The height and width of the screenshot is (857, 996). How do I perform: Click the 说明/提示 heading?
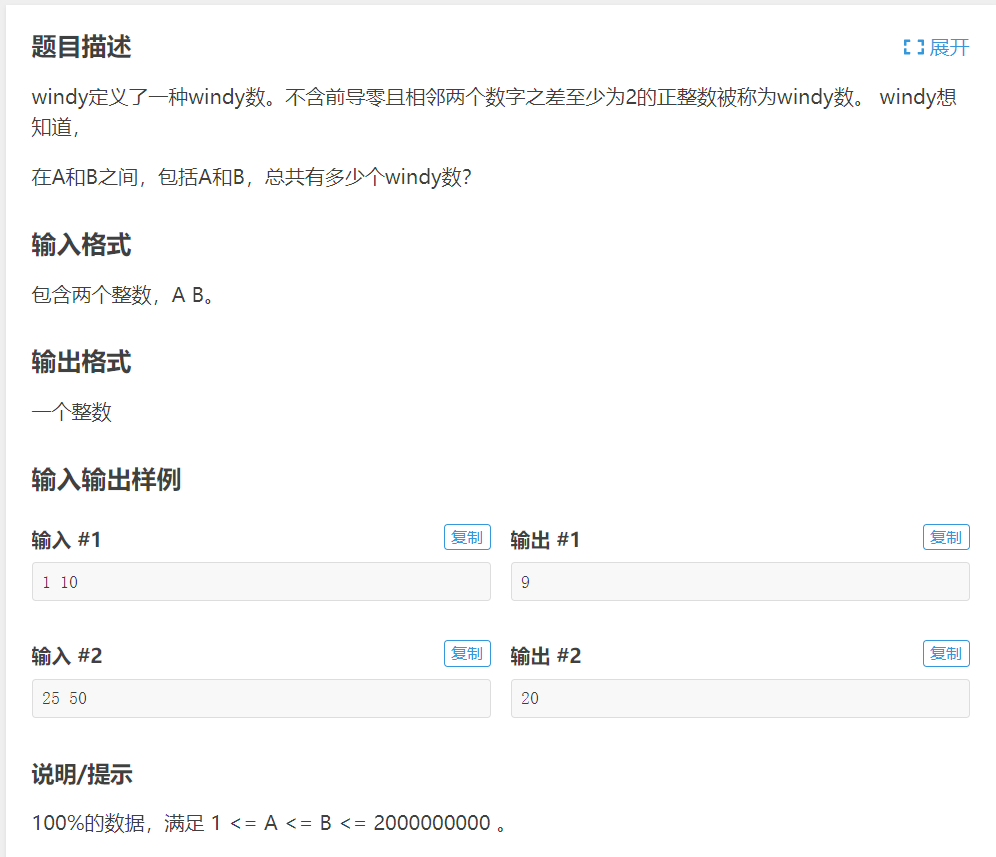point(82,774)
